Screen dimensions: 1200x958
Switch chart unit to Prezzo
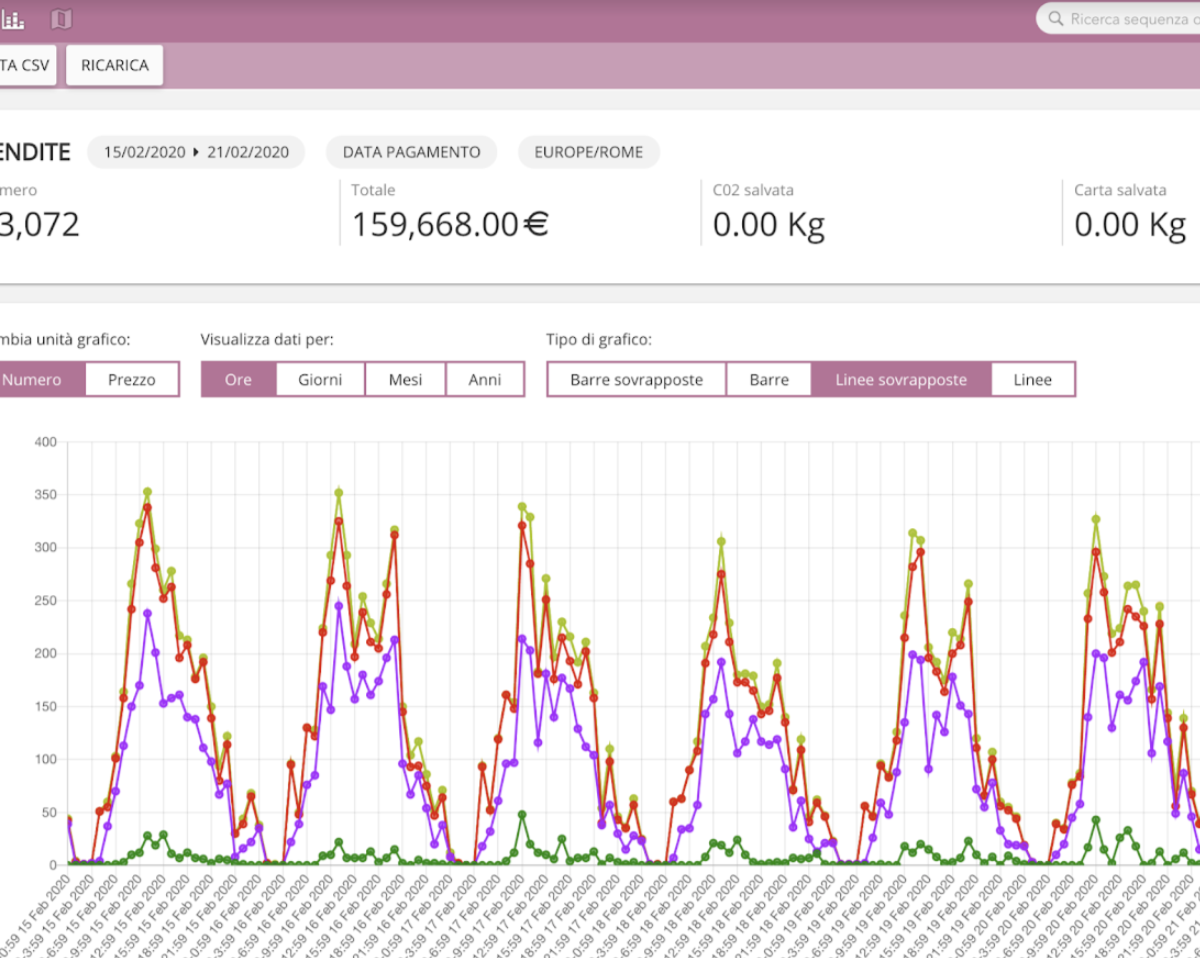pyautogui.click(x=132, y=380)
